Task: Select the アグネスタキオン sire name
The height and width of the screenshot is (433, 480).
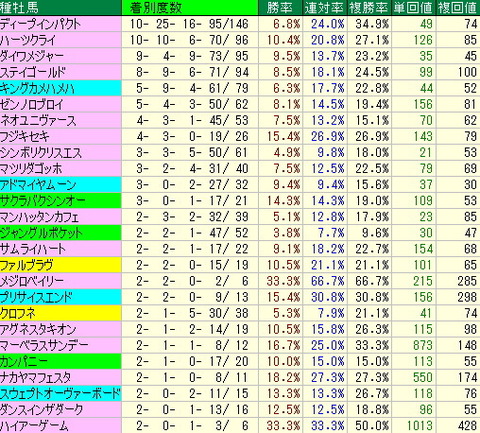Action: pos(38,329)
